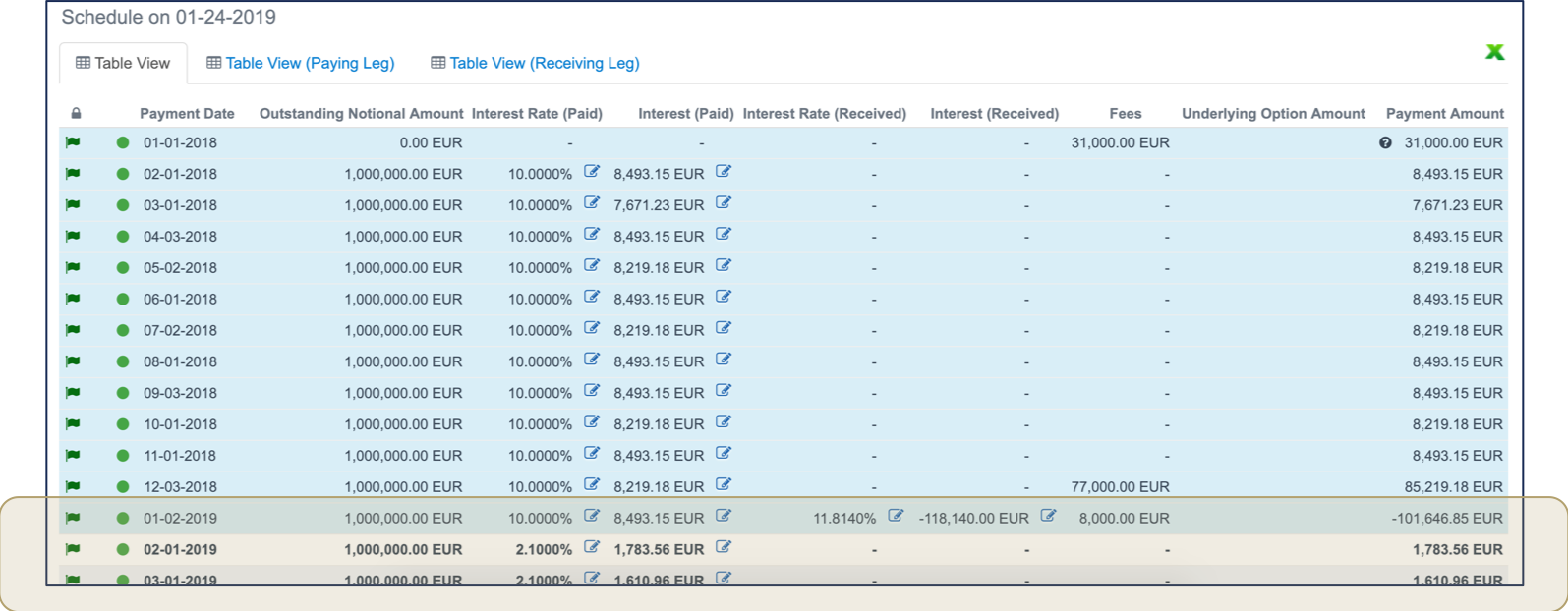The image size is (1568, 611).
Task: Edit interest rate paid for 10-01-2018 row
Action: (592, 422)
